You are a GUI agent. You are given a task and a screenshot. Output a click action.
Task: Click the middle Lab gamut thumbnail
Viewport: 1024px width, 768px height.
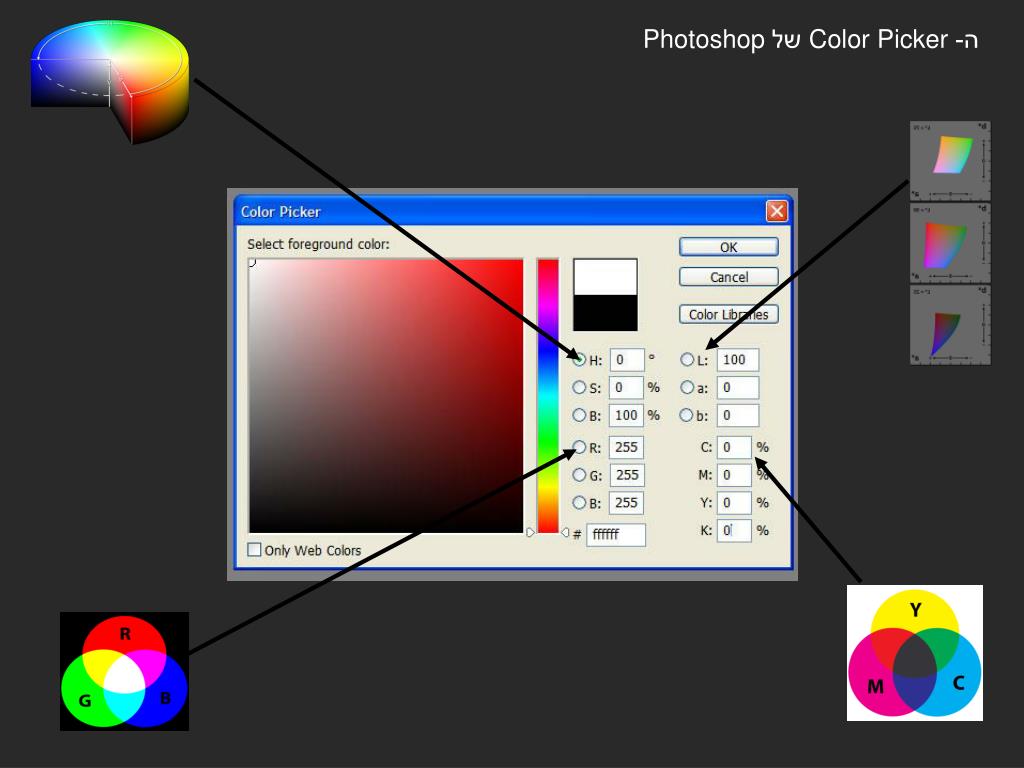(x=950, y=243)
